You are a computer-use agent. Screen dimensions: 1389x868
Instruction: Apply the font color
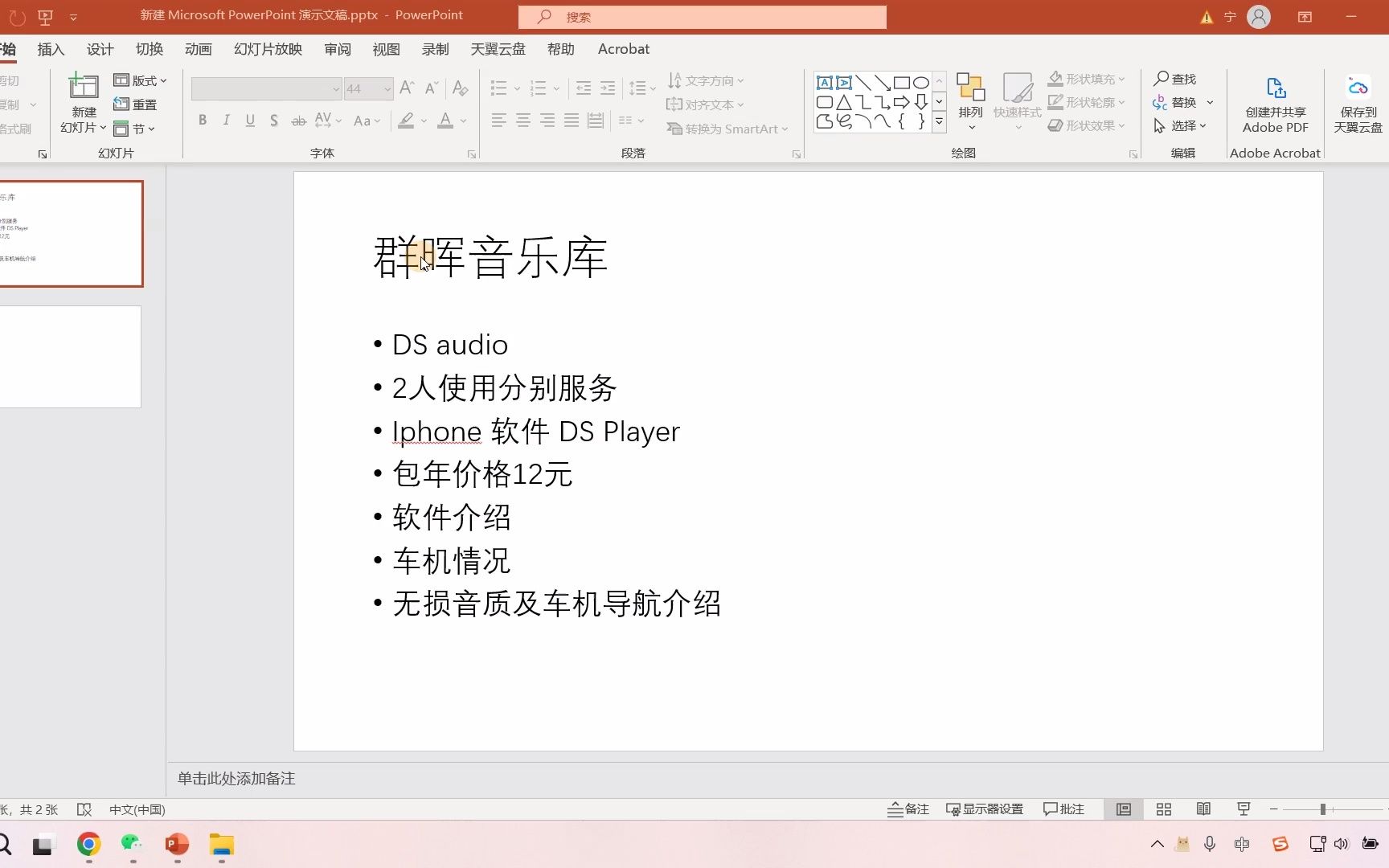[x=445, y=121]
